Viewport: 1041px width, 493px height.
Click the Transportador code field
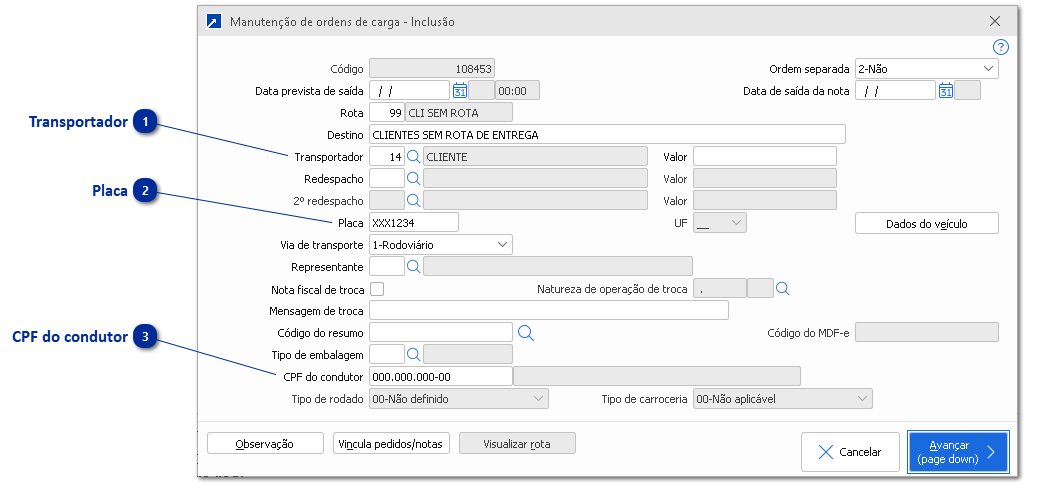386,157
